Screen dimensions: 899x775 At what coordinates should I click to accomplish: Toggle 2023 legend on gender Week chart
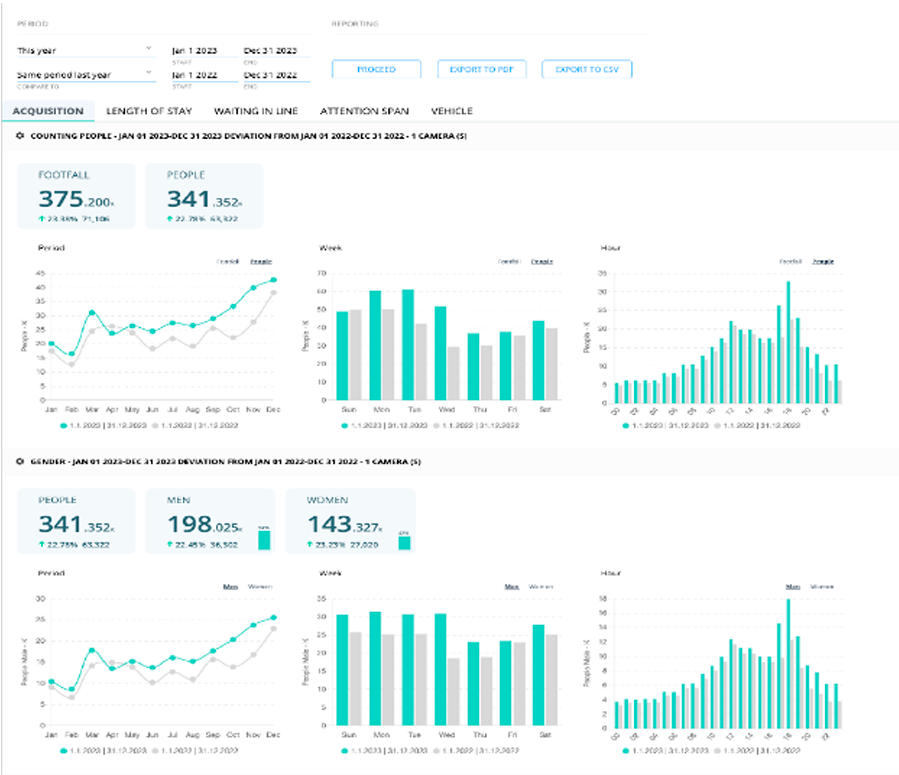pos(384,750)
